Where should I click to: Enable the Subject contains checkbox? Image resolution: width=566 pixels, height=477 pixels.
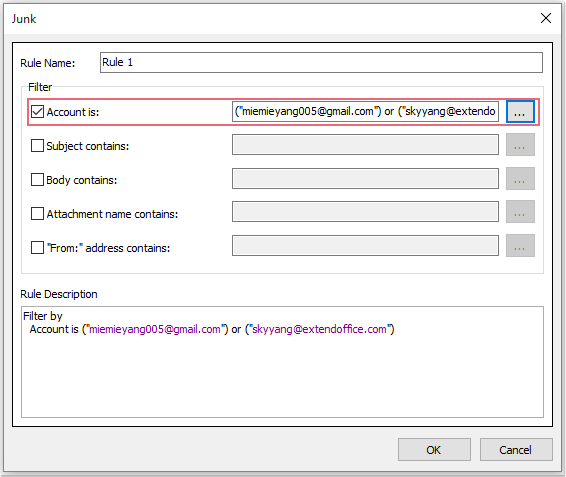[37, 146]
